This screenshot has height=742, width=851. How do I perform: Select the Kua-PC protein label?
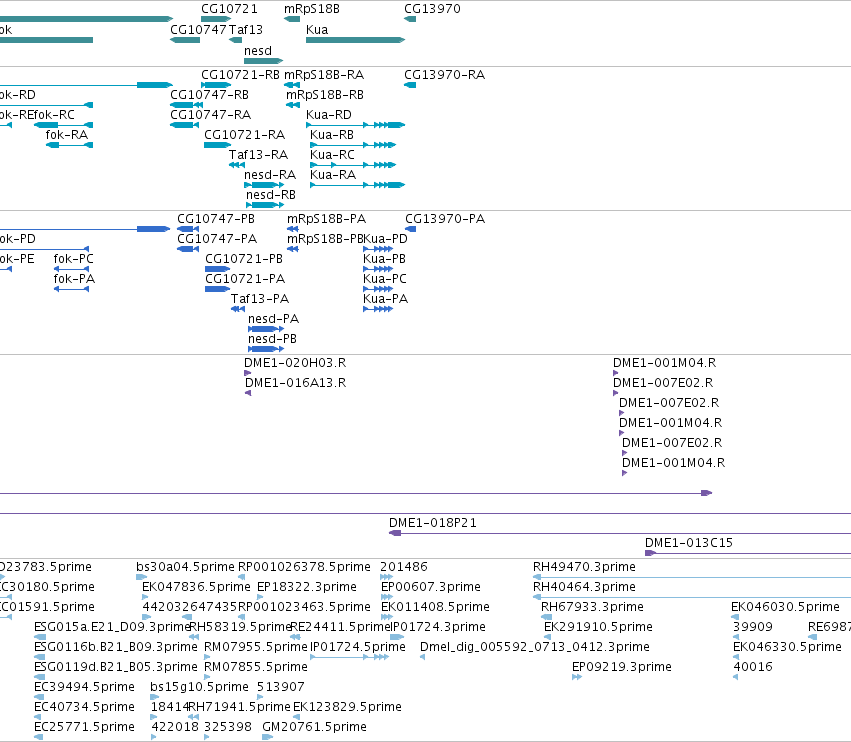pyautogui.click(x=385, y=279)
